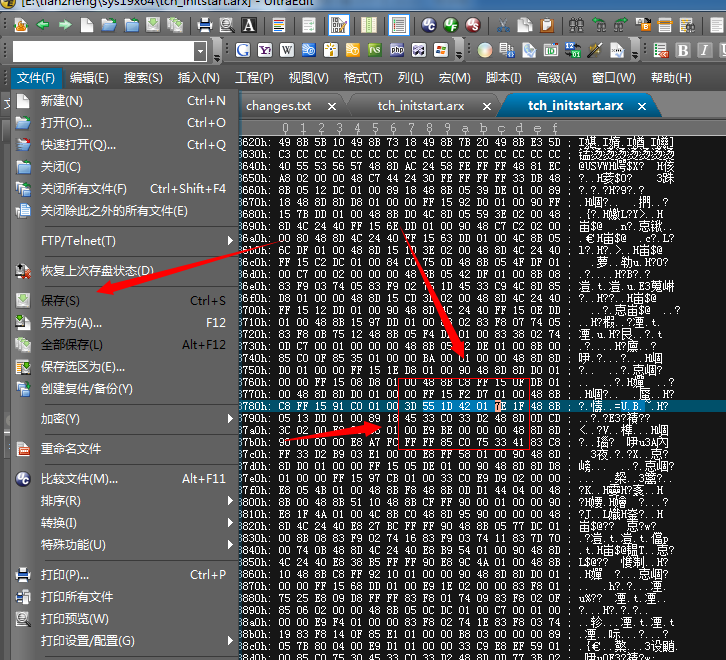The height and width of the screenshot is (660, 726).
Task: Switch to the inactive tch_initstart.arx tab
Action: coord(421,106)
